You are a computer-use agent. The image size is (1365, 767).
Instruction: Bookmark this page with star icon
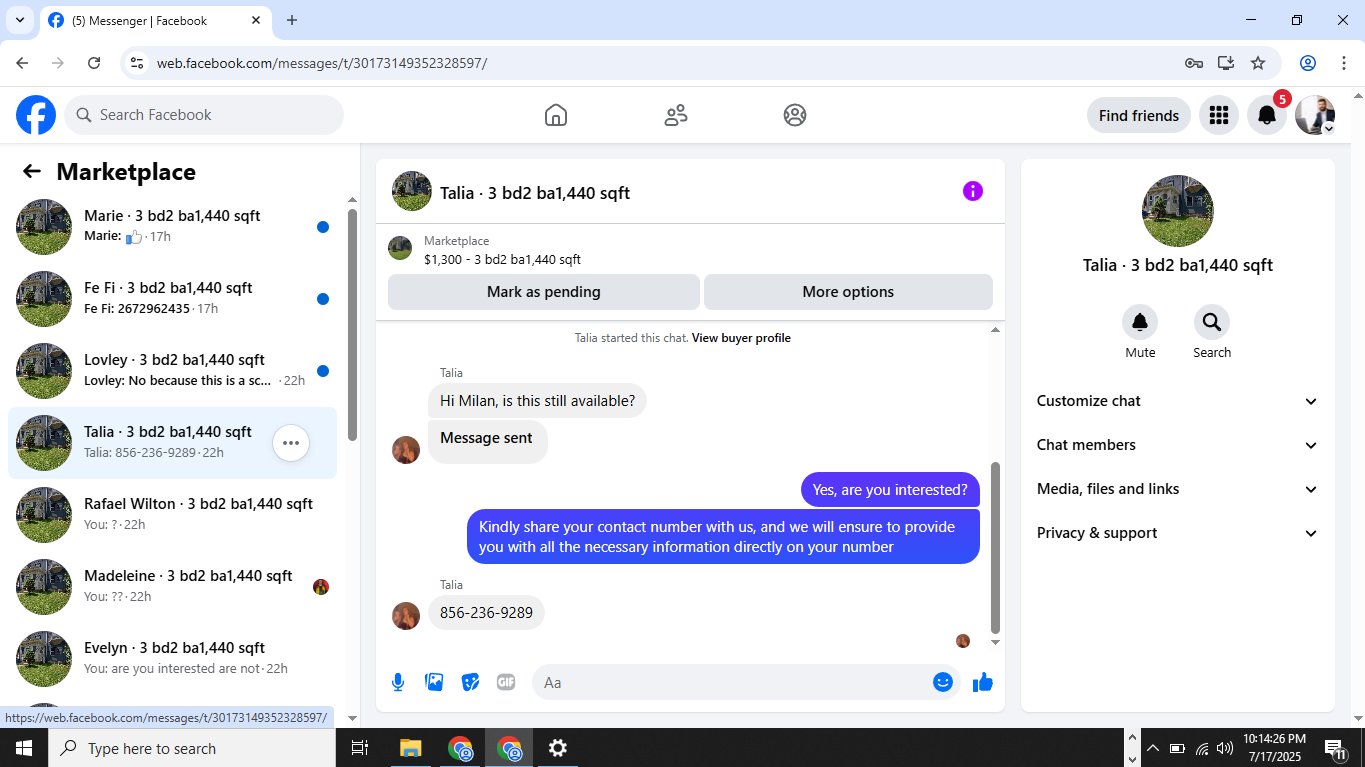coord(1258,63)
